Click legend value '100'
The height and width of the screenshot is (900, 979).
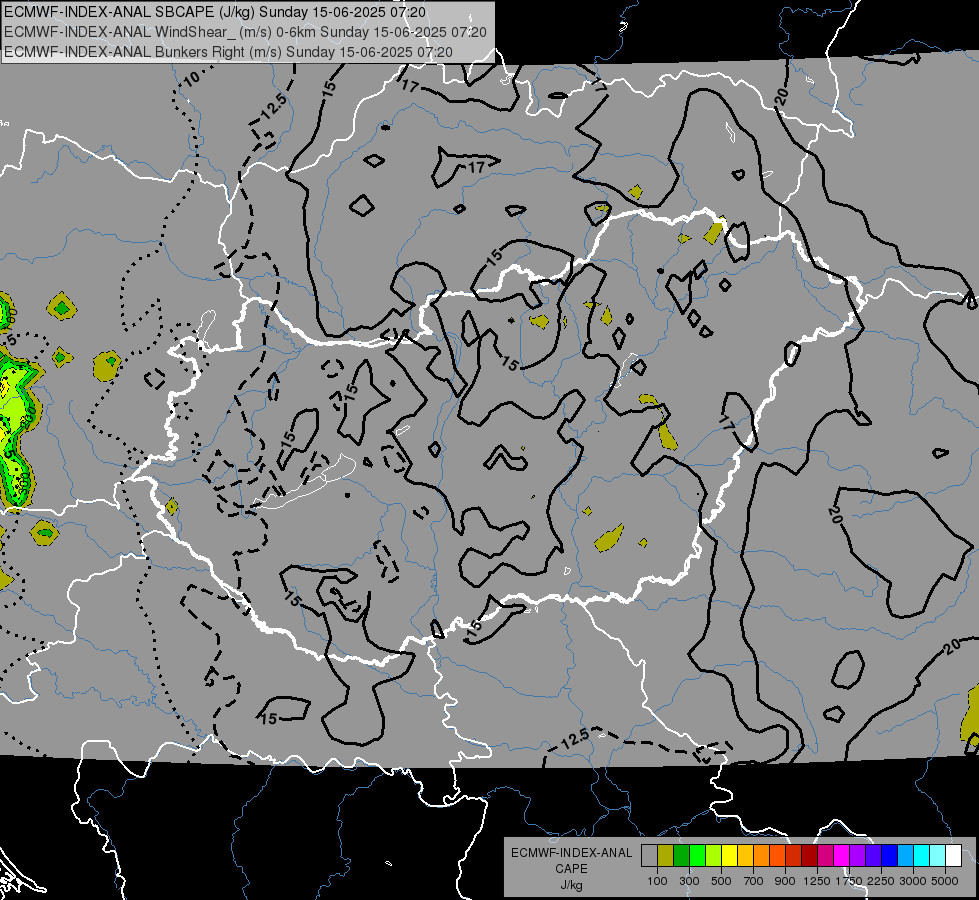[657, 881]
